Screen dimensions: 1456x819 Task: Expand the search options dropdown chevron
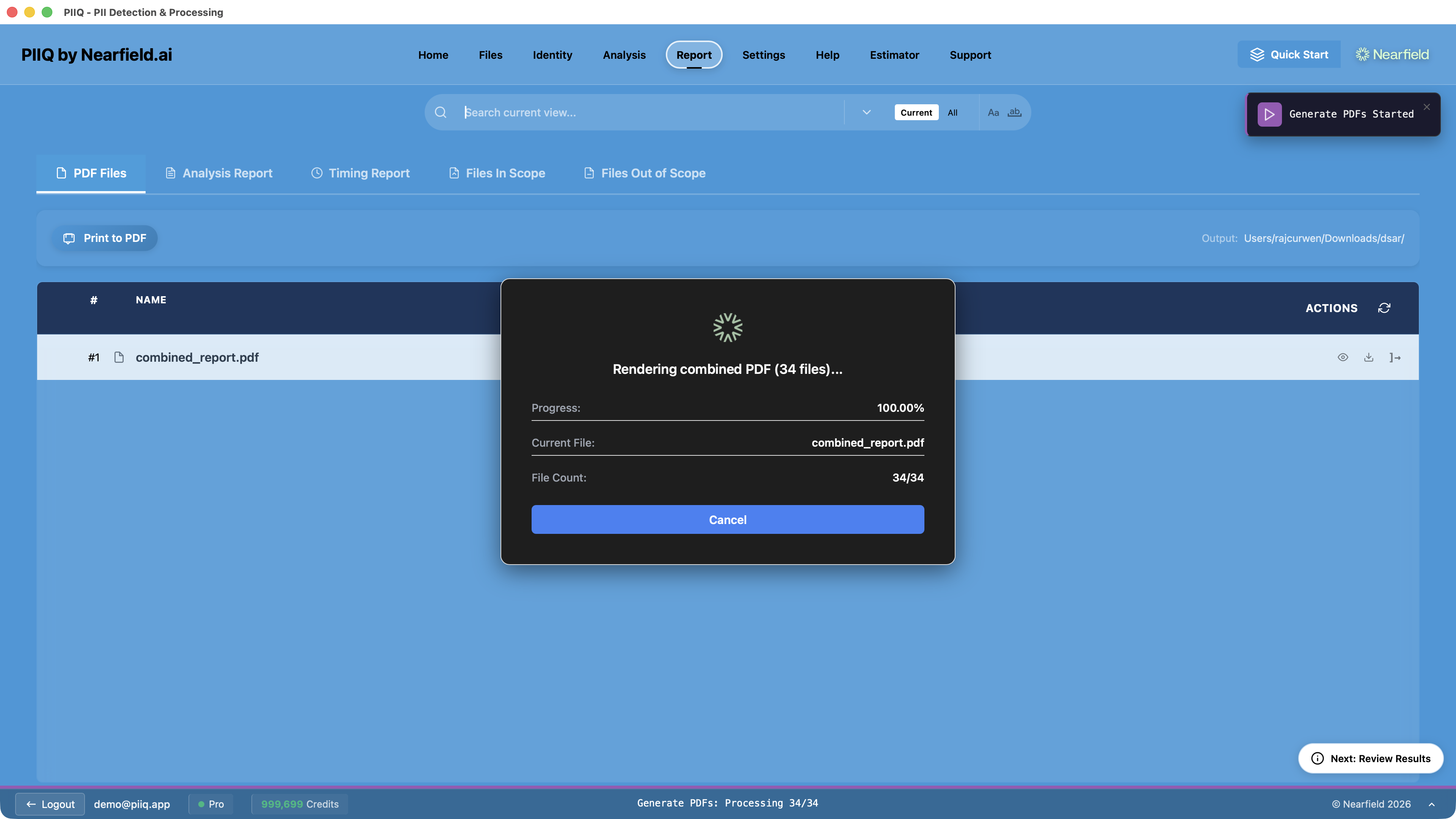pos(866,113)
